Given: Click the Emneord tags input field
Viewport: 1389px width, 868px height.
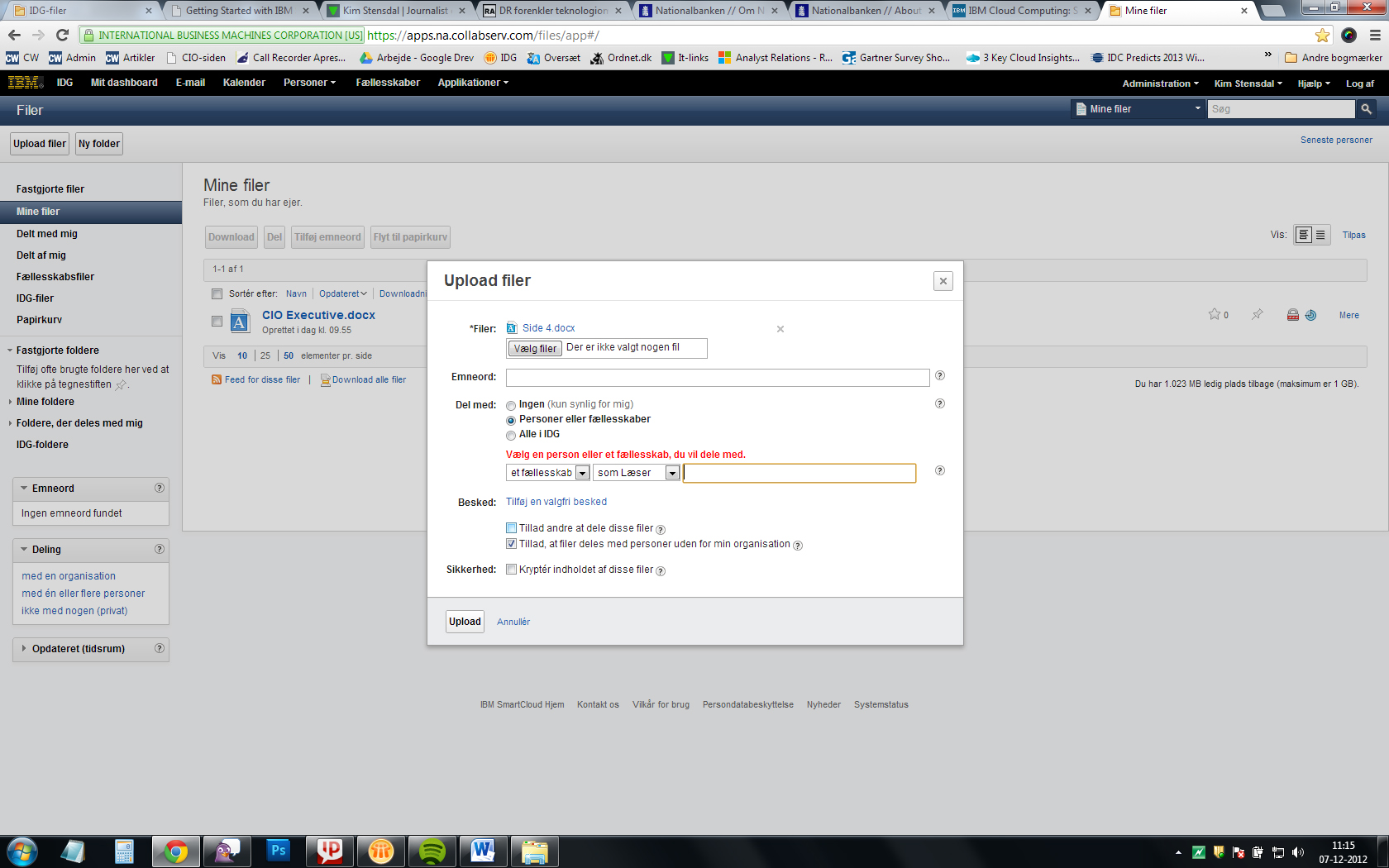Looking at the screenshot, I should [717, 378].
